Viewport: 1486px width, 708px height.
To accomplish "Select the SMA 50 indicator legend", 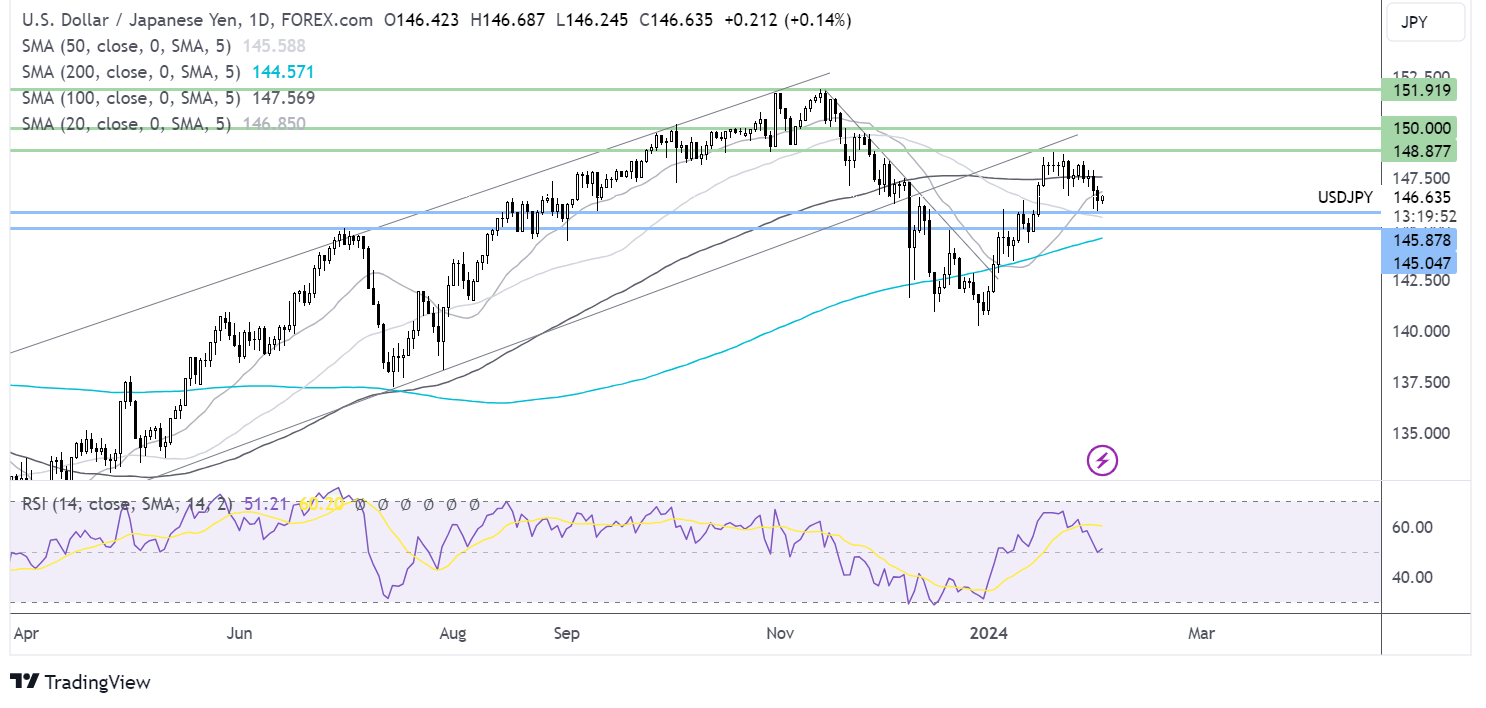I will click(129, 45).
